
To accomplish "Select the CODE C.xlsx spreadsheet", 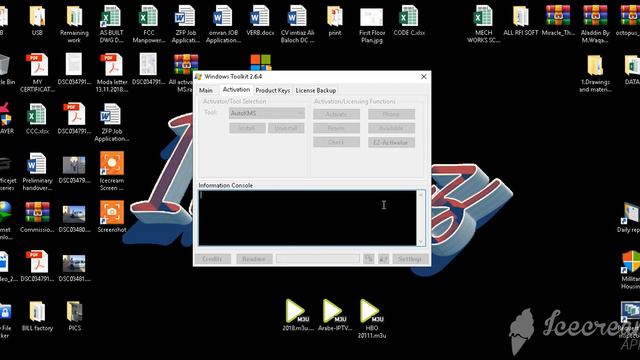I will pos(409,16).
